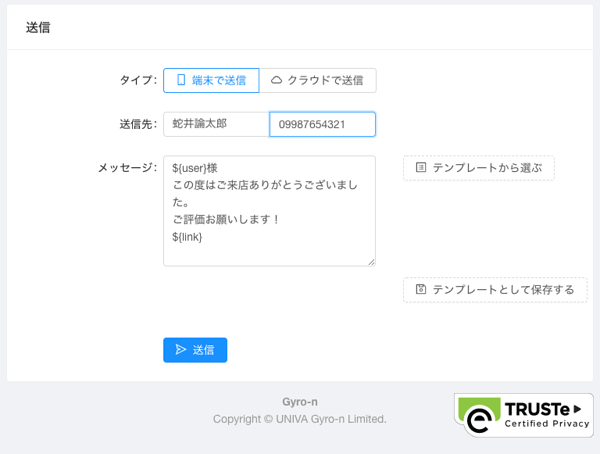The image size is (600, 454).
Task: Select the 端末で送信 send type
Action: [x=211, y=80]
